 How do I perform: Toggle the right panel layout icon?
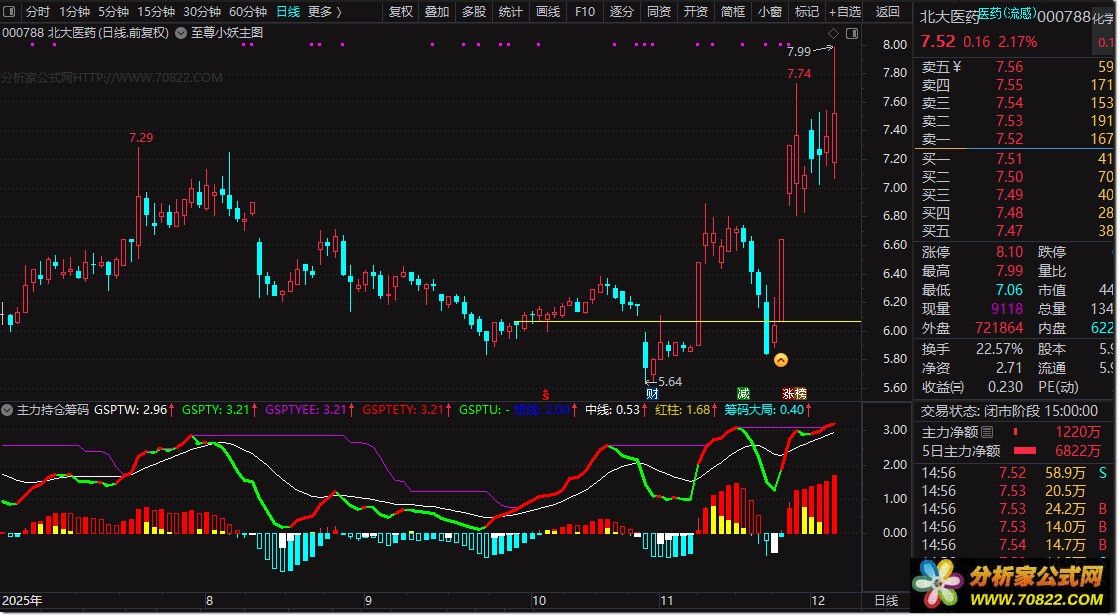pyautogui.click(x=851, y=34)
